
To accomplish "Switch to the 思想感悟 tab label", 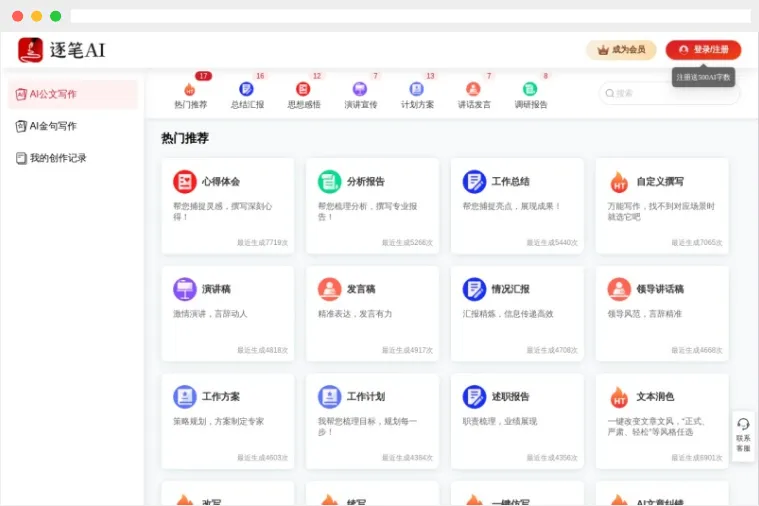I will 304,105.
